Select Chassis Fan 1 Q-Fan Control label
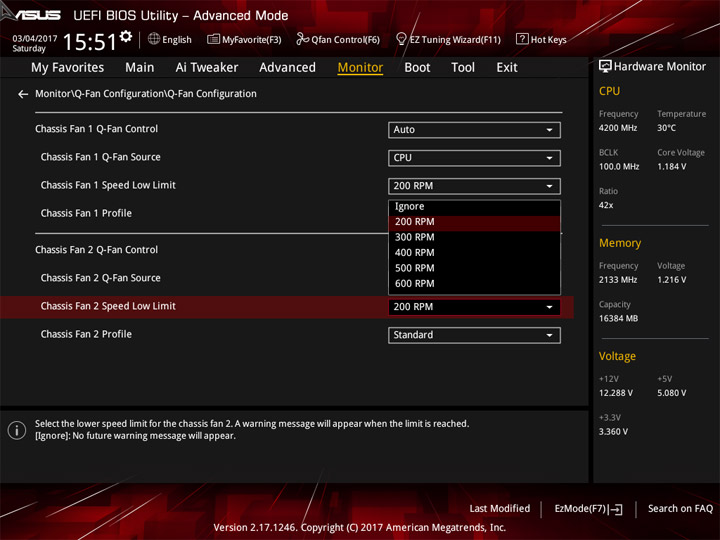 (96, 129)
